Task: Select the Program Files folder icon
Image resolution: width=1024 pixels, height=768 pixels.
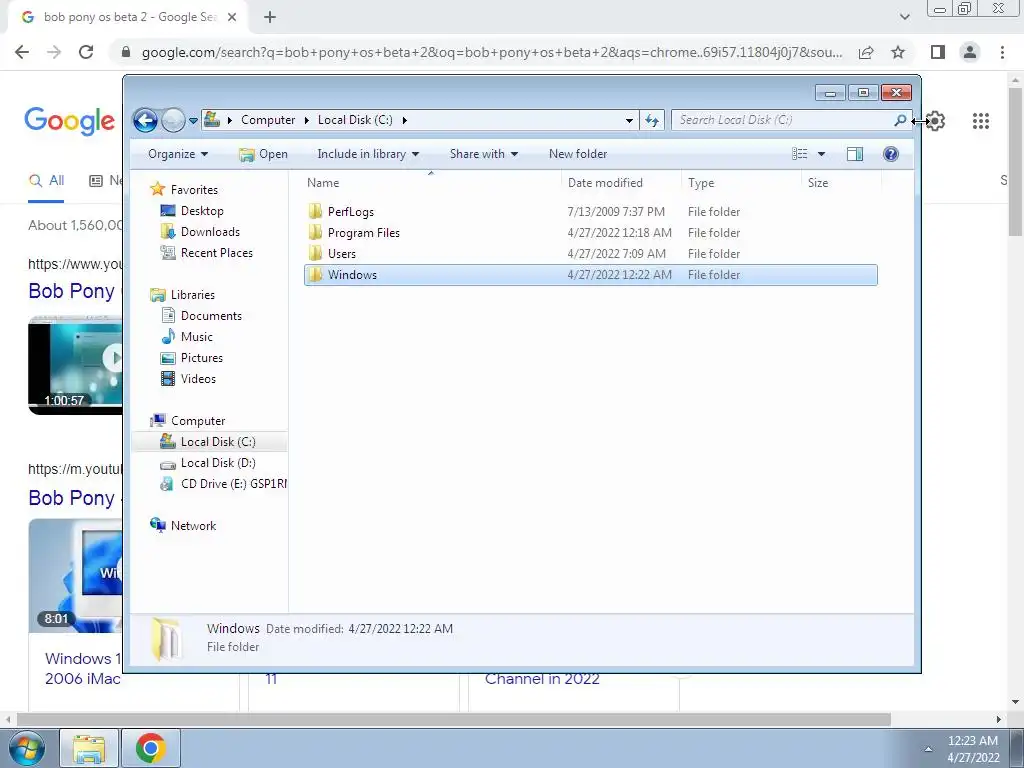Action: 315,232
